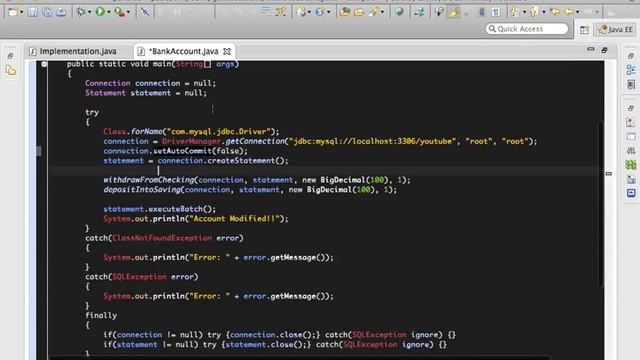Image resolution: width=640 pixels, height=360 pixels.
Task: Toggle block selection mode
Action: pos(482,12)
